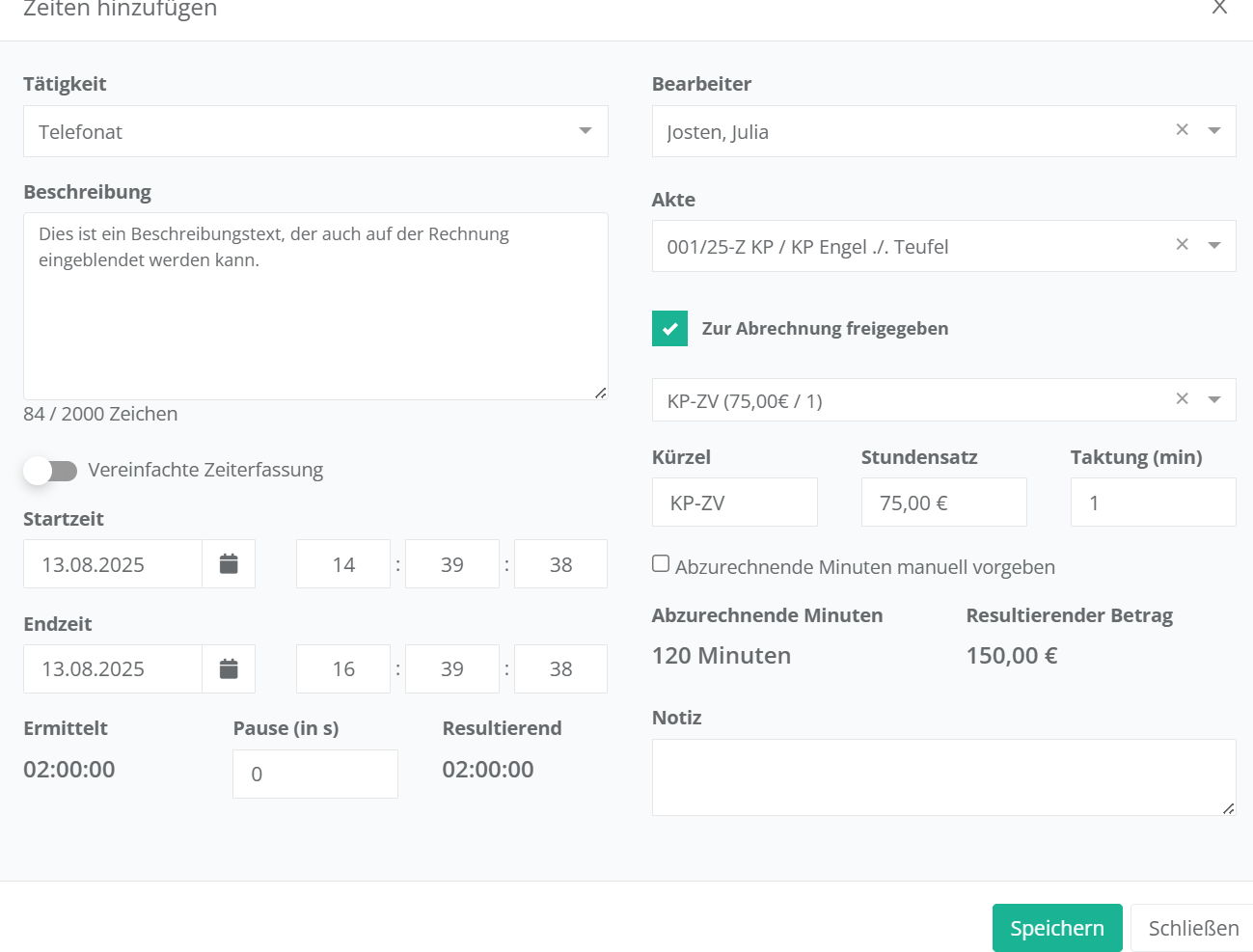Toggle Vereinfachte Zeiterfassung switch
1253x952 pixels.
tap(50, 471)
